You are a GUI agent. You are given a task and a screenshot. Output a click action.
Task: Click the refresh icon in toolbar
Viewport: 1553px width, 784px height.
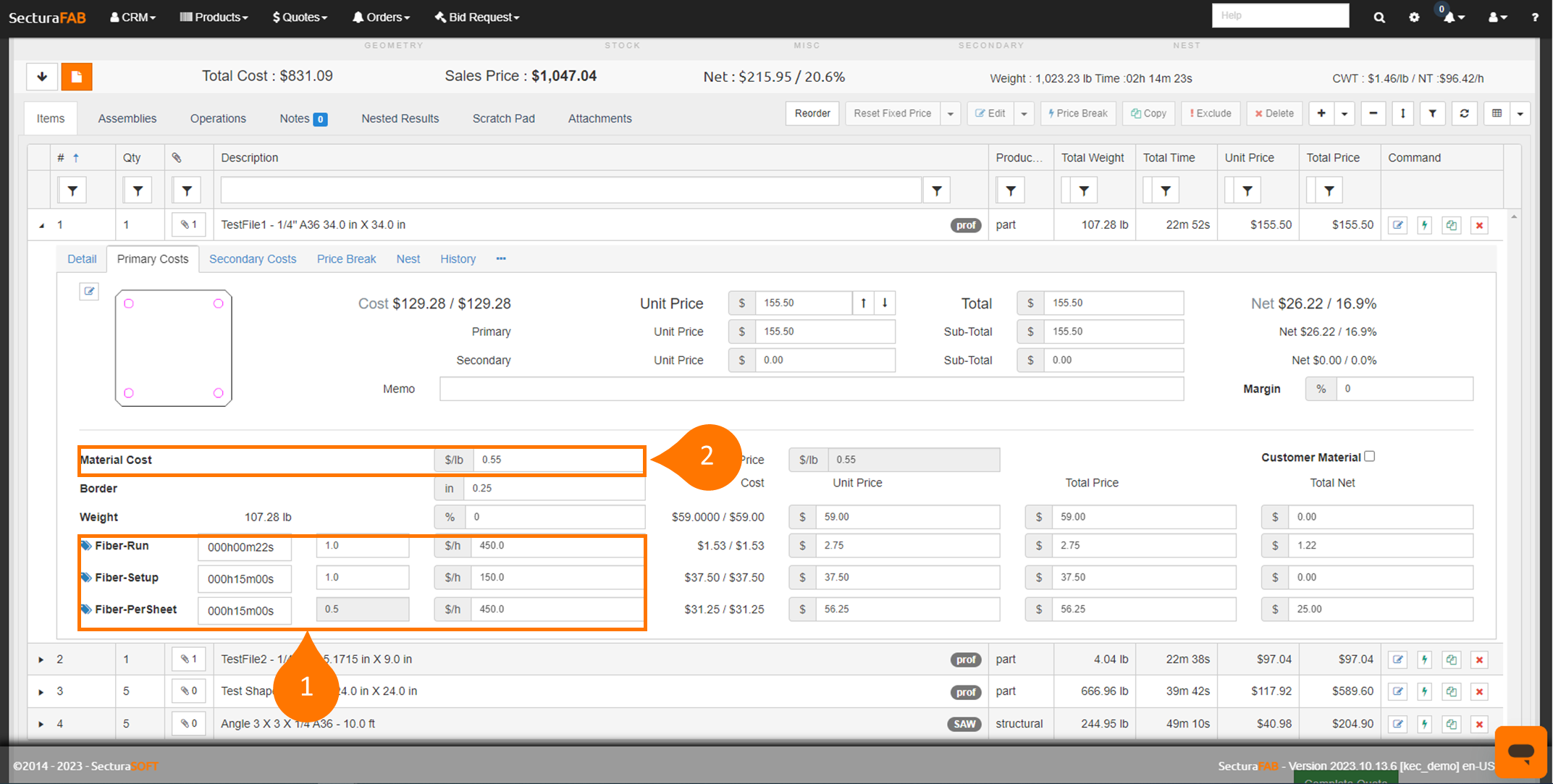[1464, 114]
